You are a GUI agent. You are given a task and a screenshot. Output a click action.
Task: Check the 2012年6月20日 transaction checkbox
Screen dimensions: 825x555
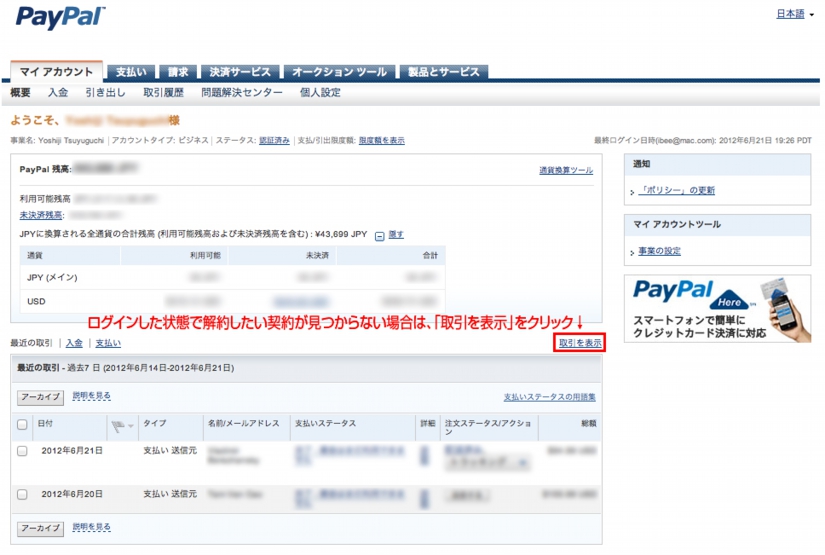click(23, 494)
